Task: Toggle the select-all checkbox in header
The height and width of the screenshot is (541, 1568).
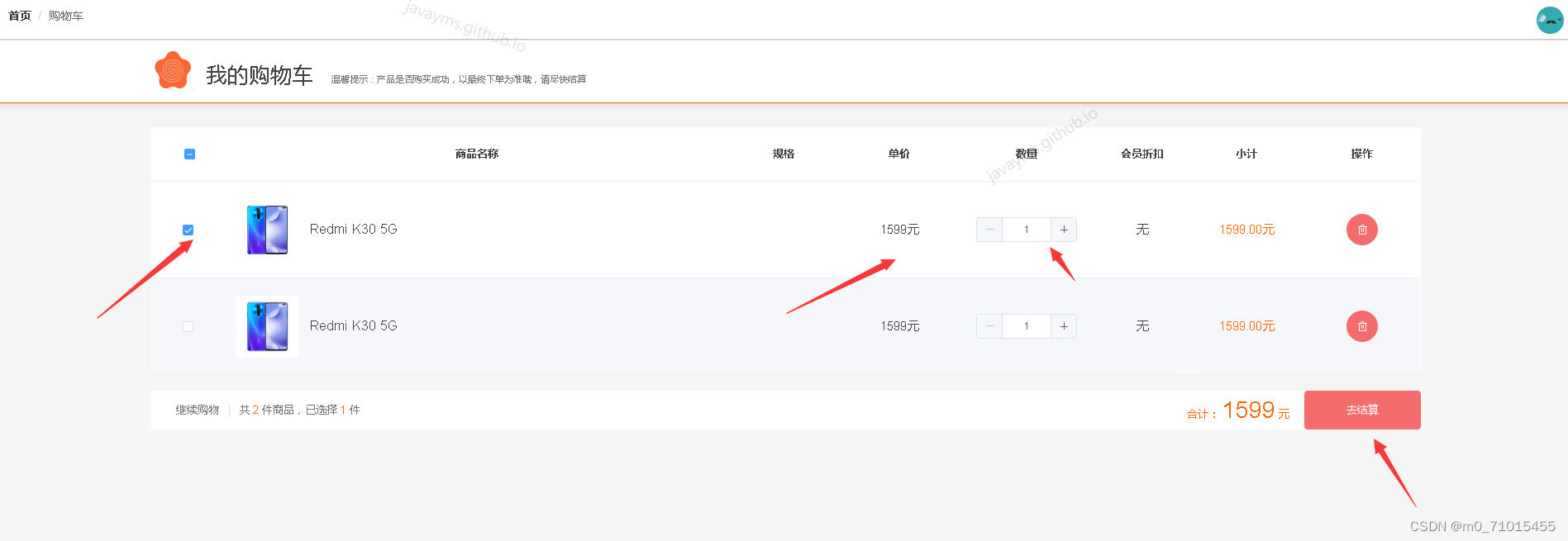Action: (189, 154)
